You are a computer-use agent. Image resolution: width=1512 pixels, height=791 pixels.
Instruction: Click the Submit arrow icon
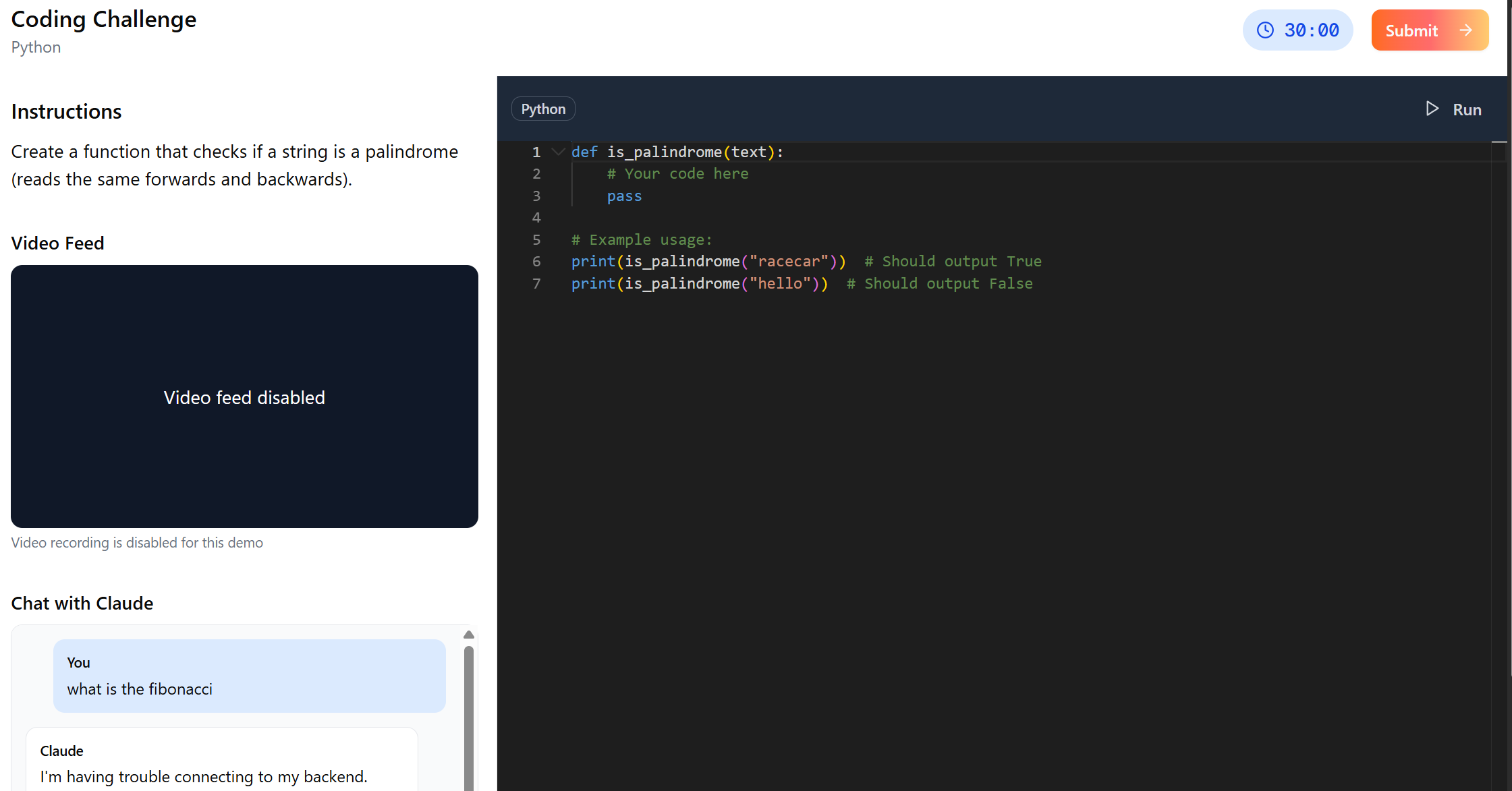[1465, 30]
